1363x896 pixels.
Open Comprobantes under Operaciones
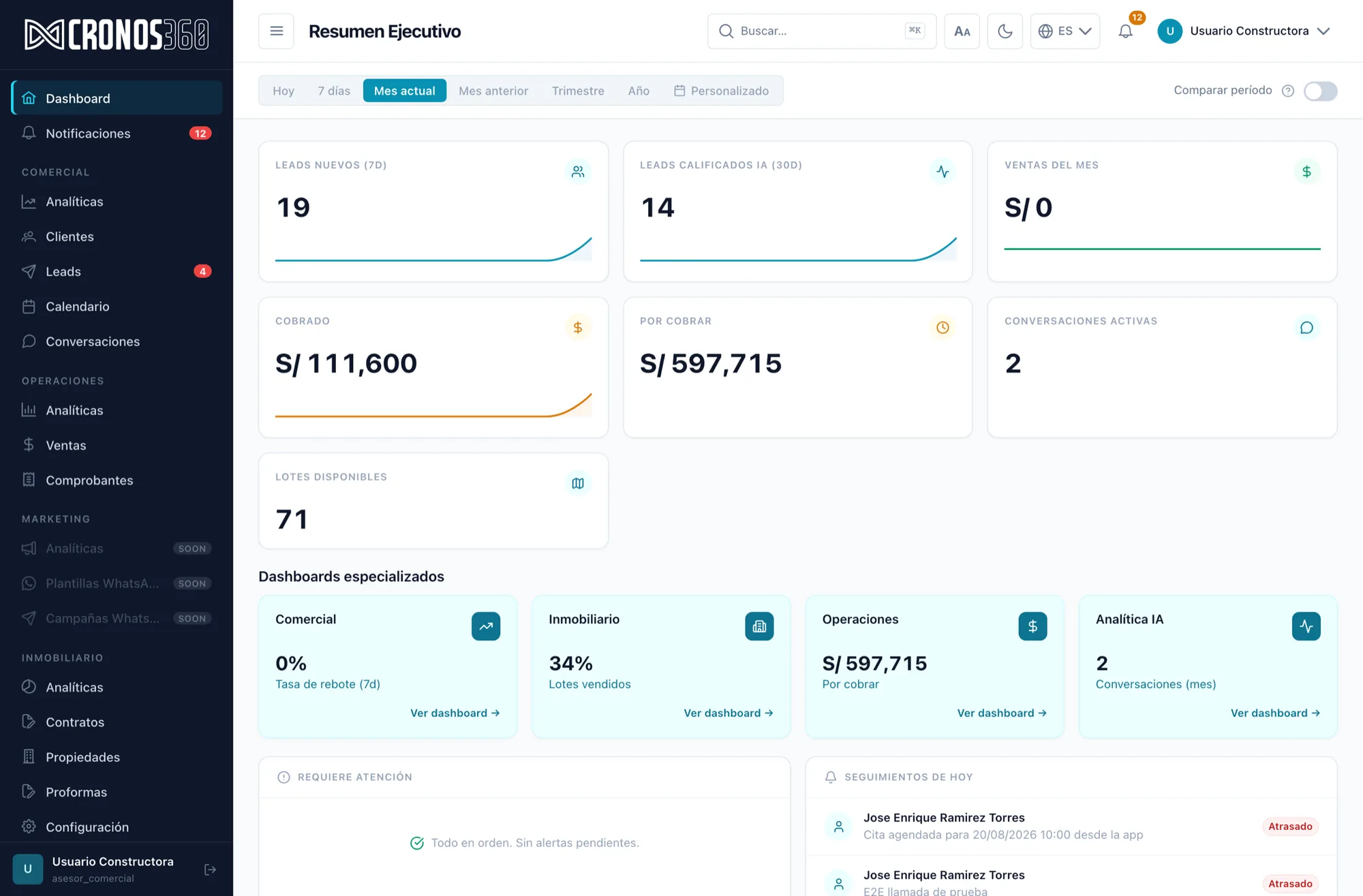[x=117, y=480]
